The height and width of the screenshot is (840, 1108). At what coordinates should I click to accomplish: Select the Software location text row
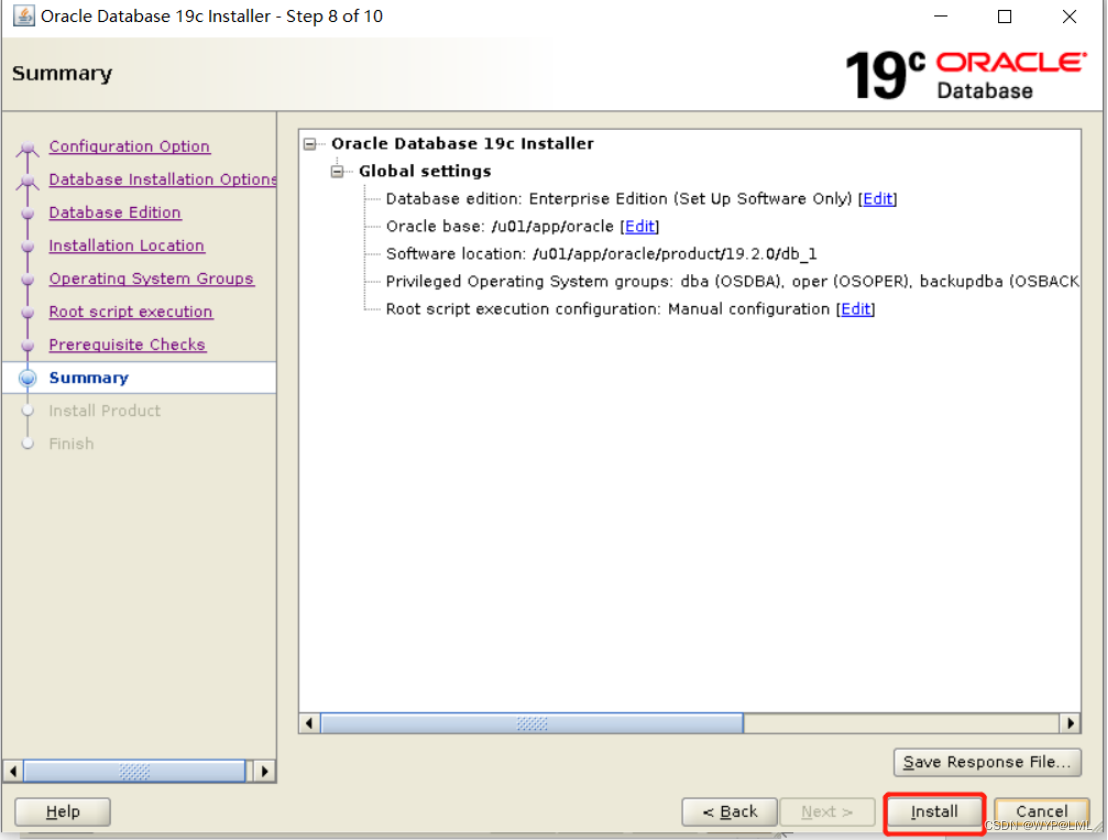(x=601, y=254)
